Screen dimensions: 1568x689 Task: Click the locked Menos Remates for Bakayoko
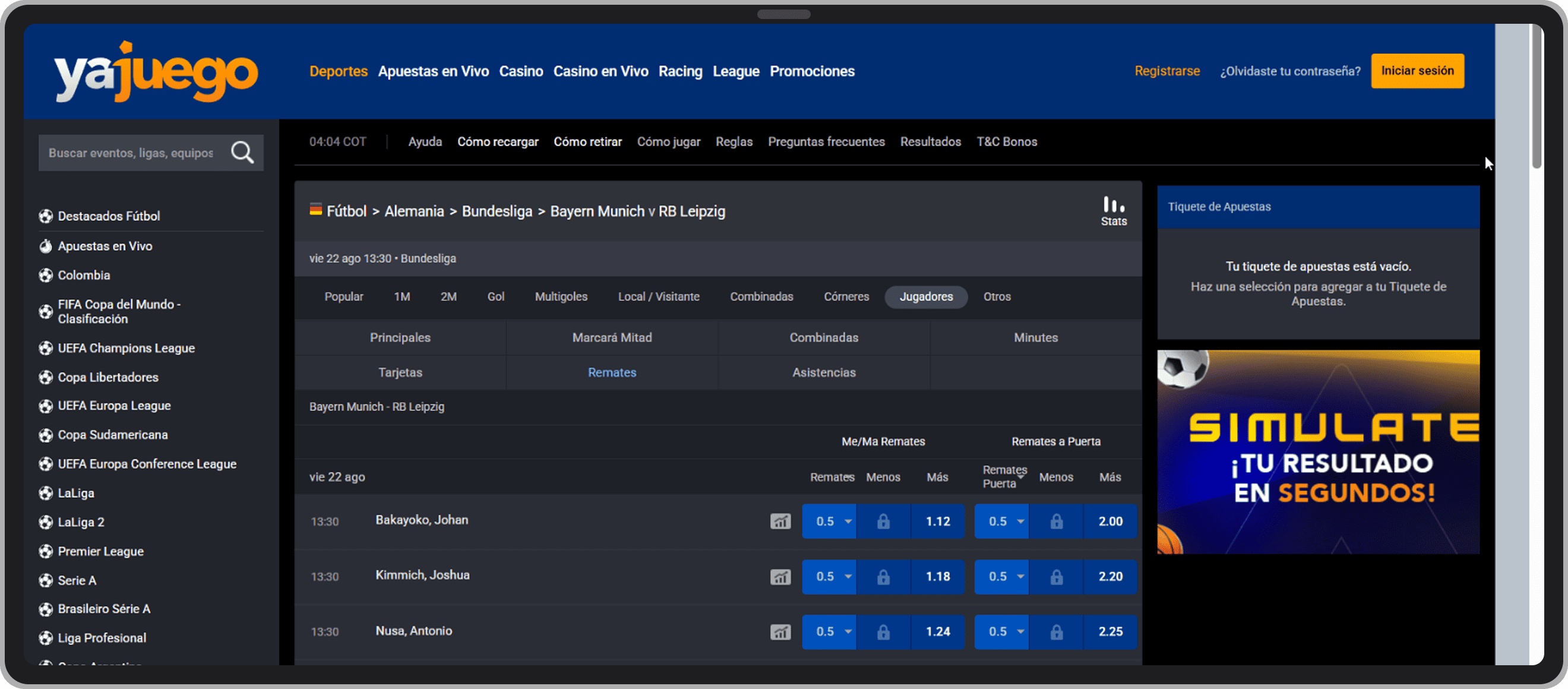883,522
